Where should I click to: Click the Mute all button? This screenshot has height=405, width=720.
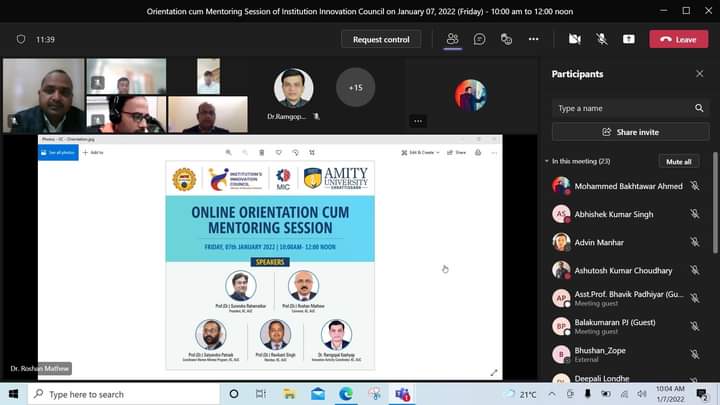coord(679,162)
